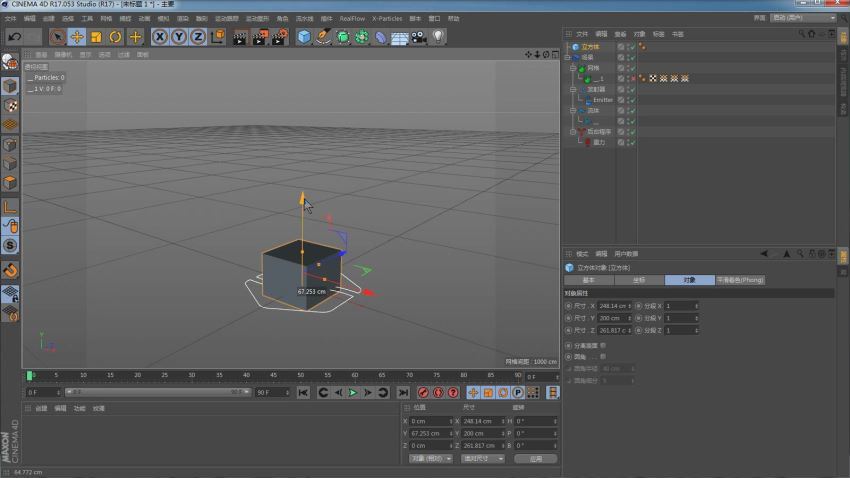The height and width of the screenshot is (478, 850).
Task: Click the Size X field 248.14 cm in attributes
Action: point(615,306)
